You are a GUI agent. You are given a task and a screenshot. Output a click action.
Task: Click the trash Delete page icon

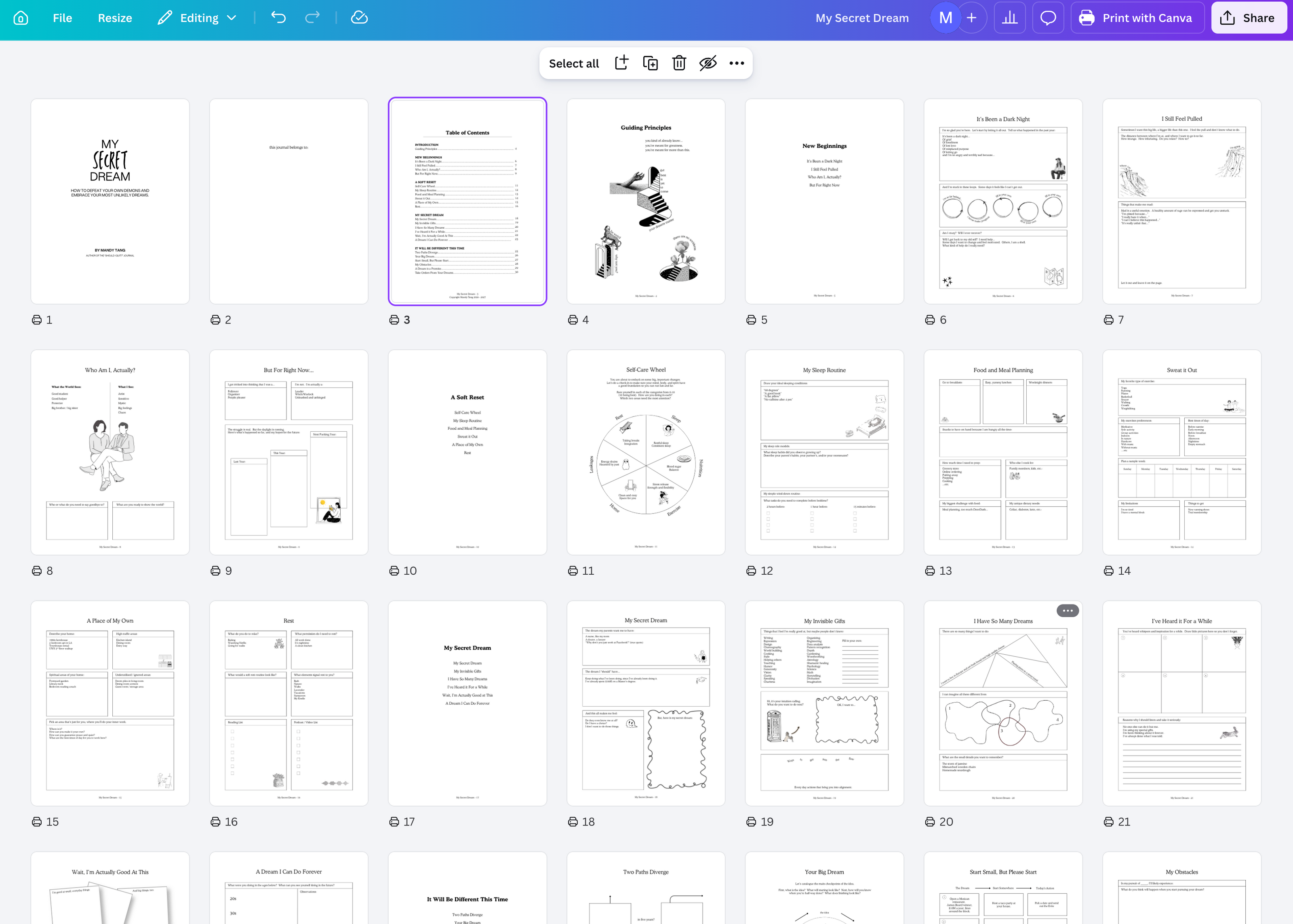679,63
